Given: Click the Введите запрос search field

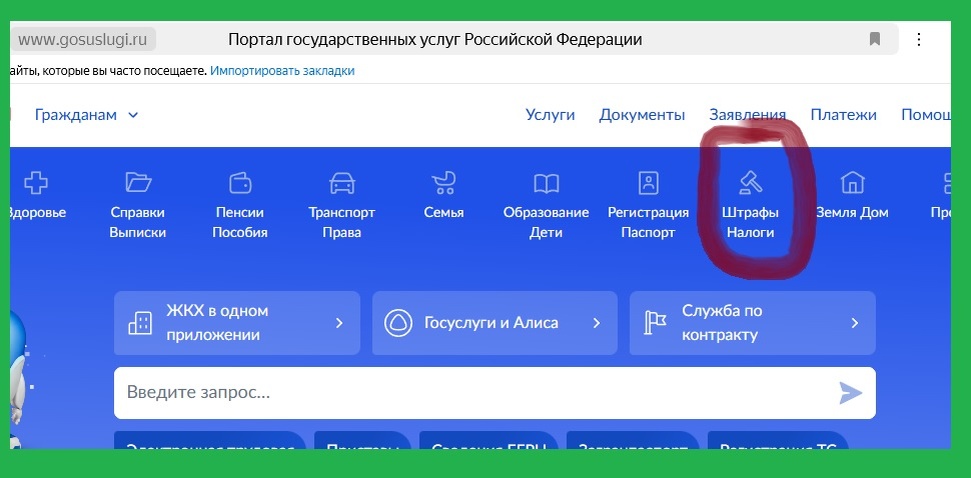Looking at the screenshot, I should point(495,393).
